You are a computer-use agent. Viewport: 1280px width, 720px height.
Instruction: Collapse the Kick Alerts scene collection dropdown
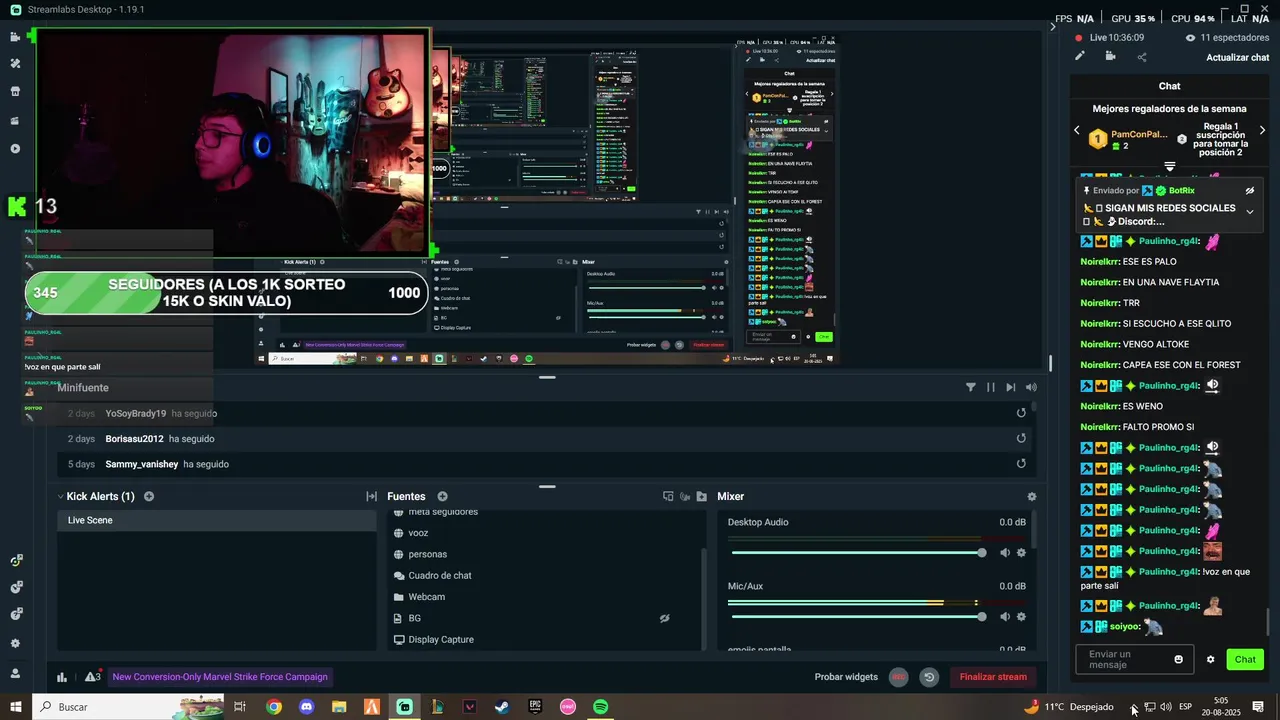click(x=61, y=496)
